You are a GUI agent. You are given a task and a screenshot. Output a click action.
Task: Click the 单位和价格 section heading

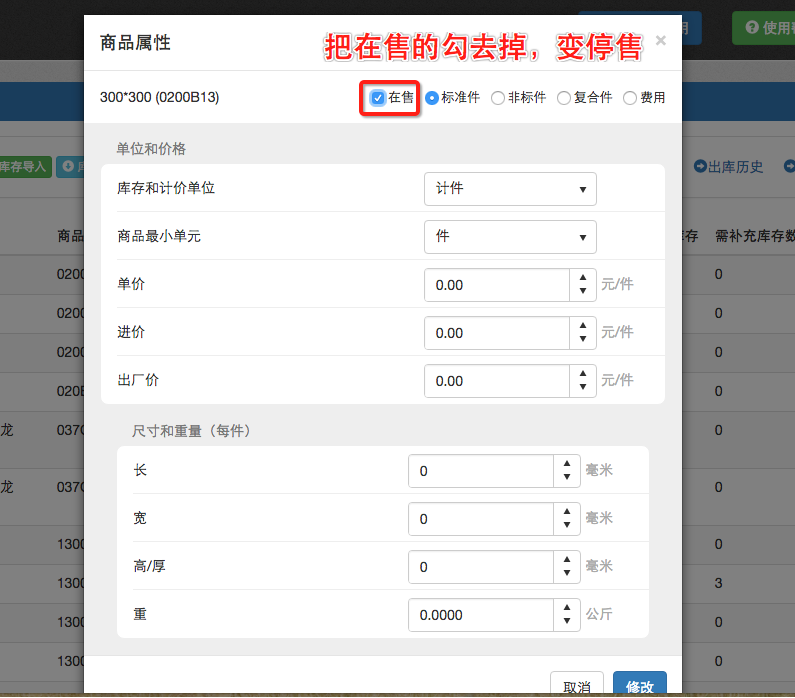click(x=151, y=149)
